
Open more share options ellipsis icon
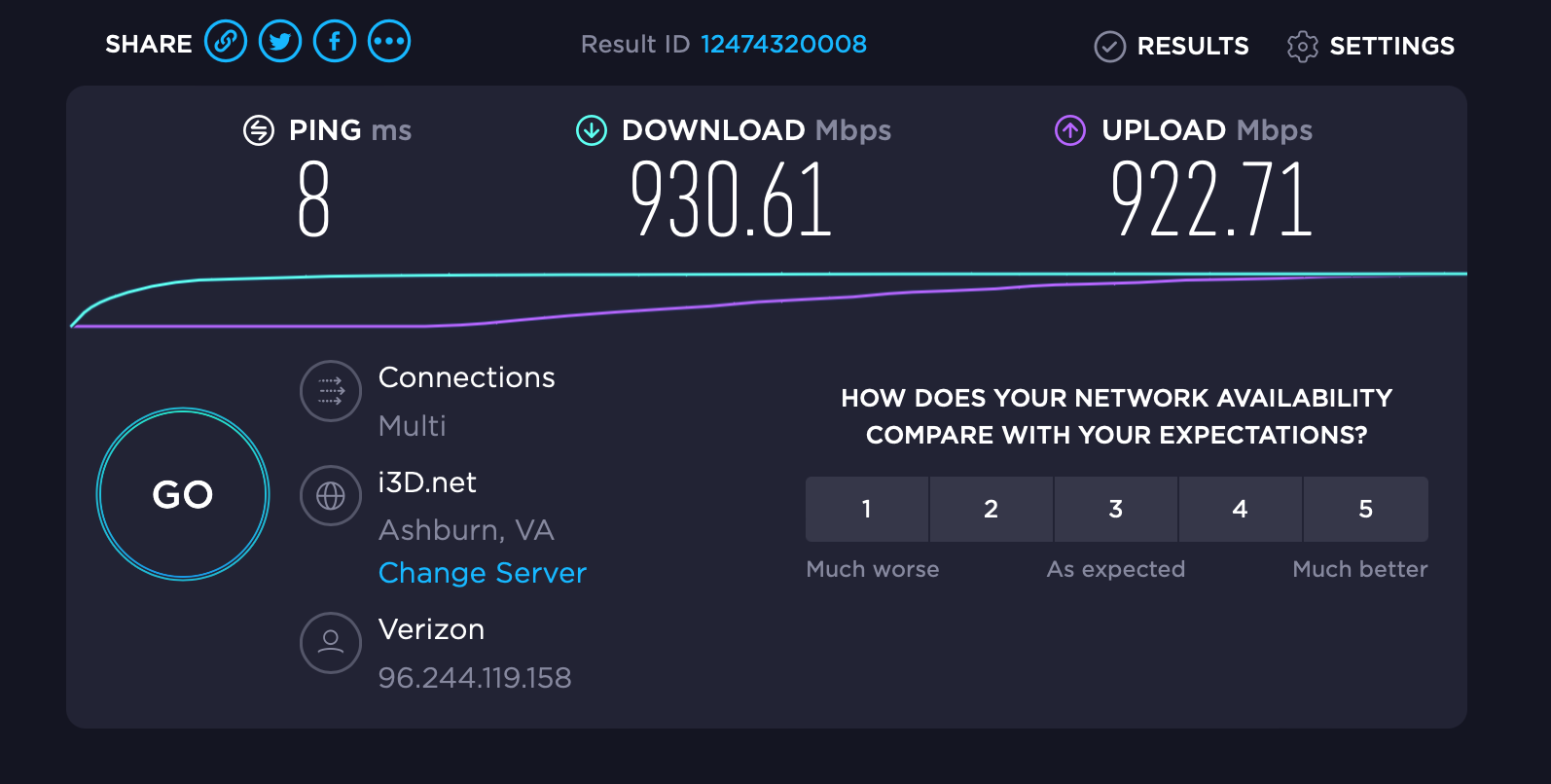pyautogui.click(x=389, y=42)
